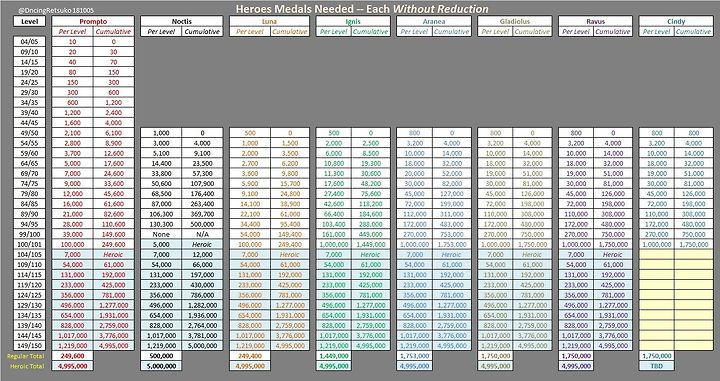Select Luna per-level cell '2,700'
Screen dimensions: 720x381
[250, 163]
